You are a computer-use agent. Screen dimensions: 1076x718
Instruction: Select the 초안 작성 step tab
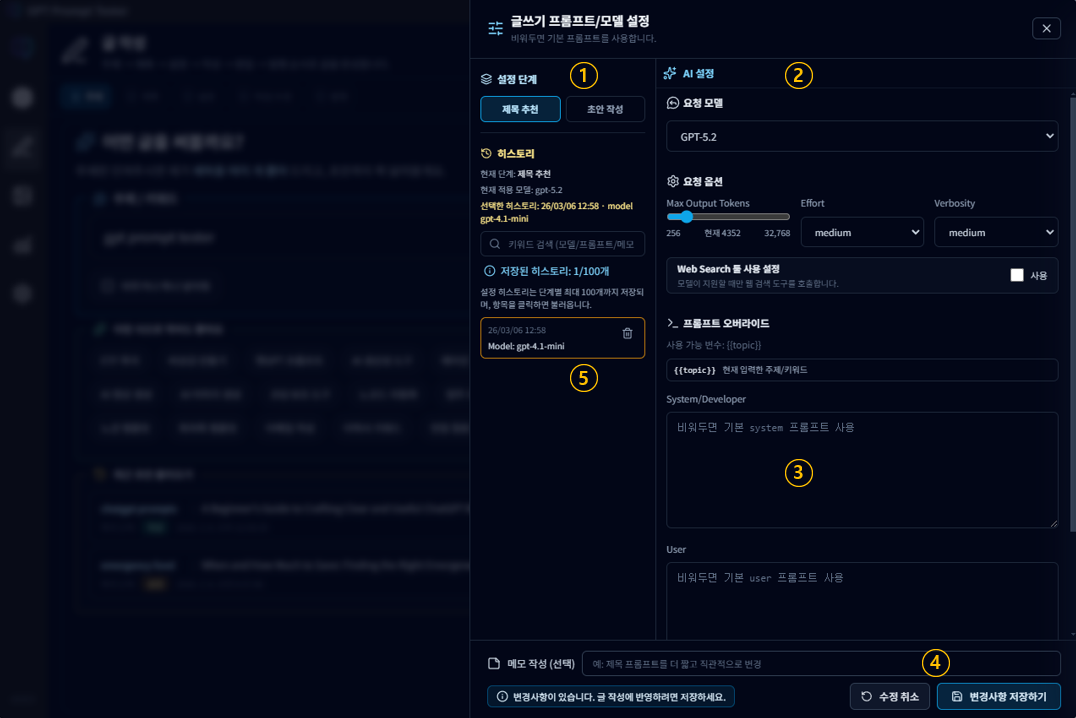point(605,109)
